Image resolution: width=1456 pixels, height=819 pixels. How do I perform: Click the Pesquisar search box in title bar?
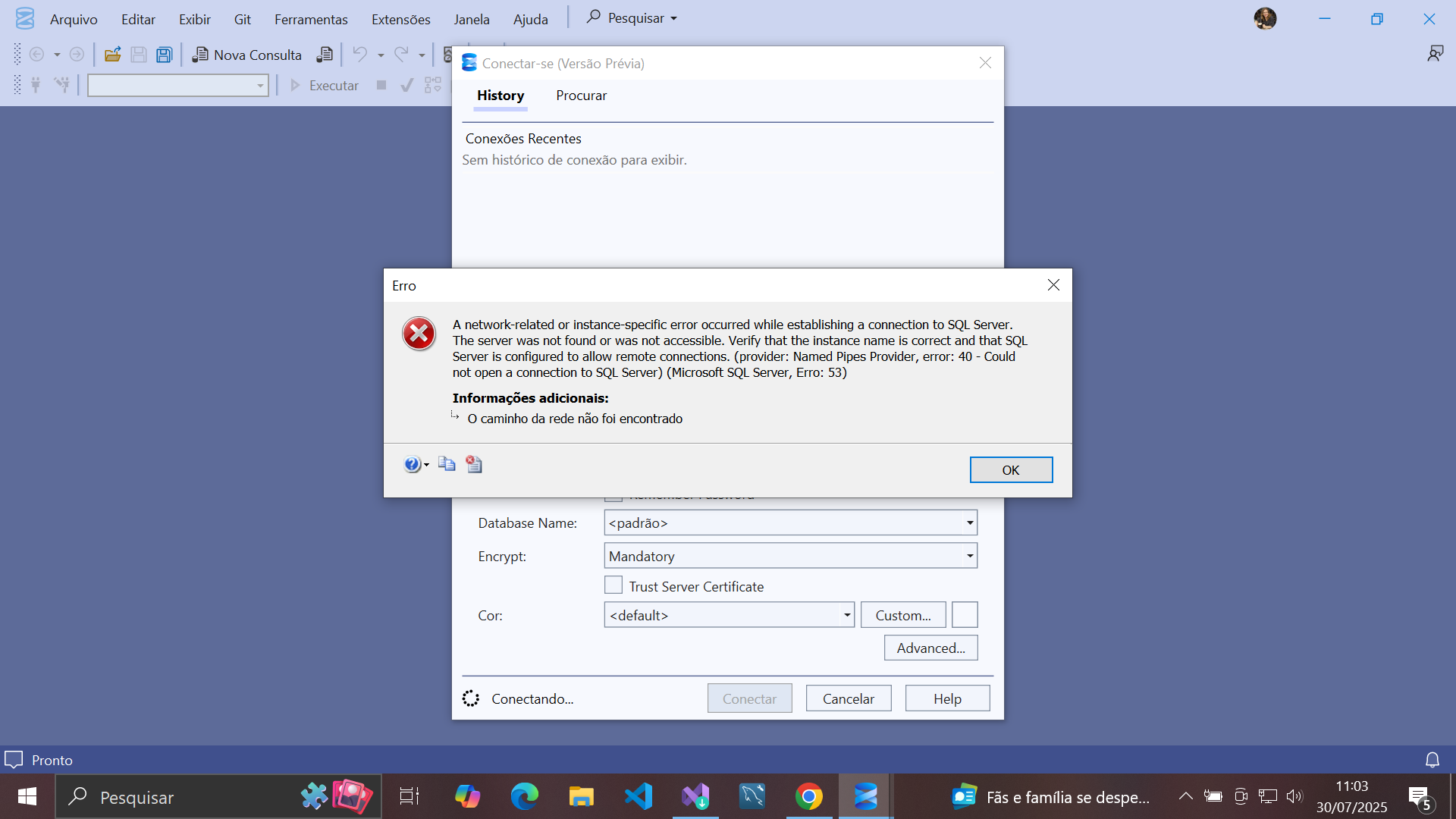[632, 17]
